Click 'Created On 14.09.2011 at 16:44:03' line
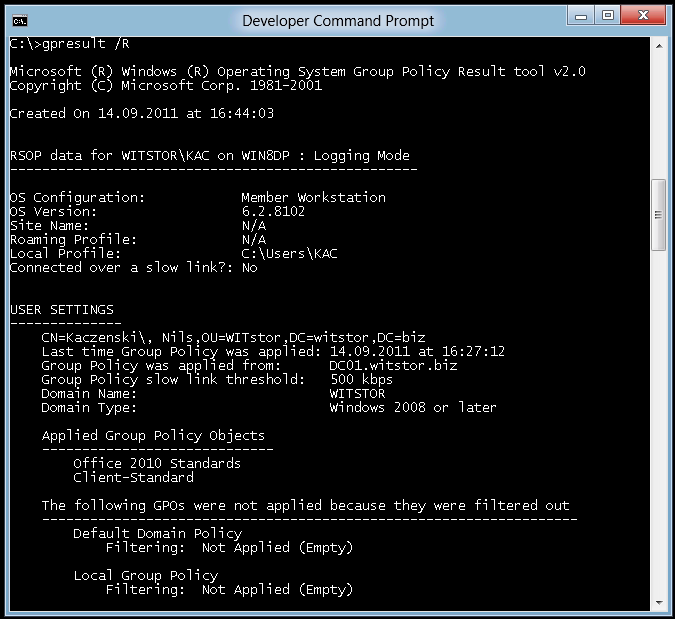Image resolution: width=675 pixels, height=619 pixels. 142,113
